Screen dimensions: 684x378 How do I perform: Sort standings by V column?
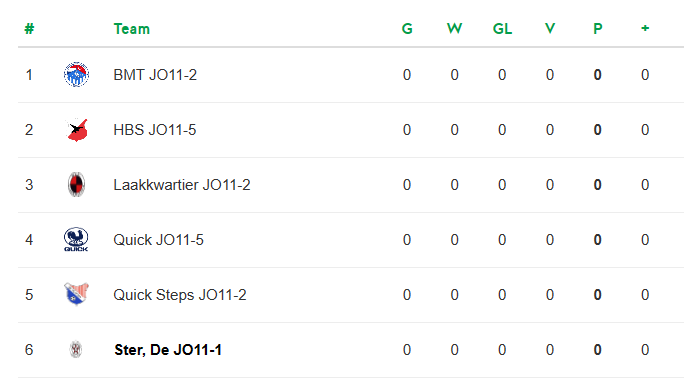point(550,29)
